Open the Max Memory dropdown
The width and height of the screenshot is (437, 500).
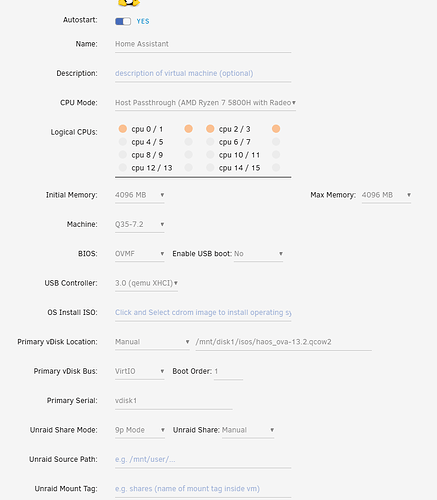point(386,195)
